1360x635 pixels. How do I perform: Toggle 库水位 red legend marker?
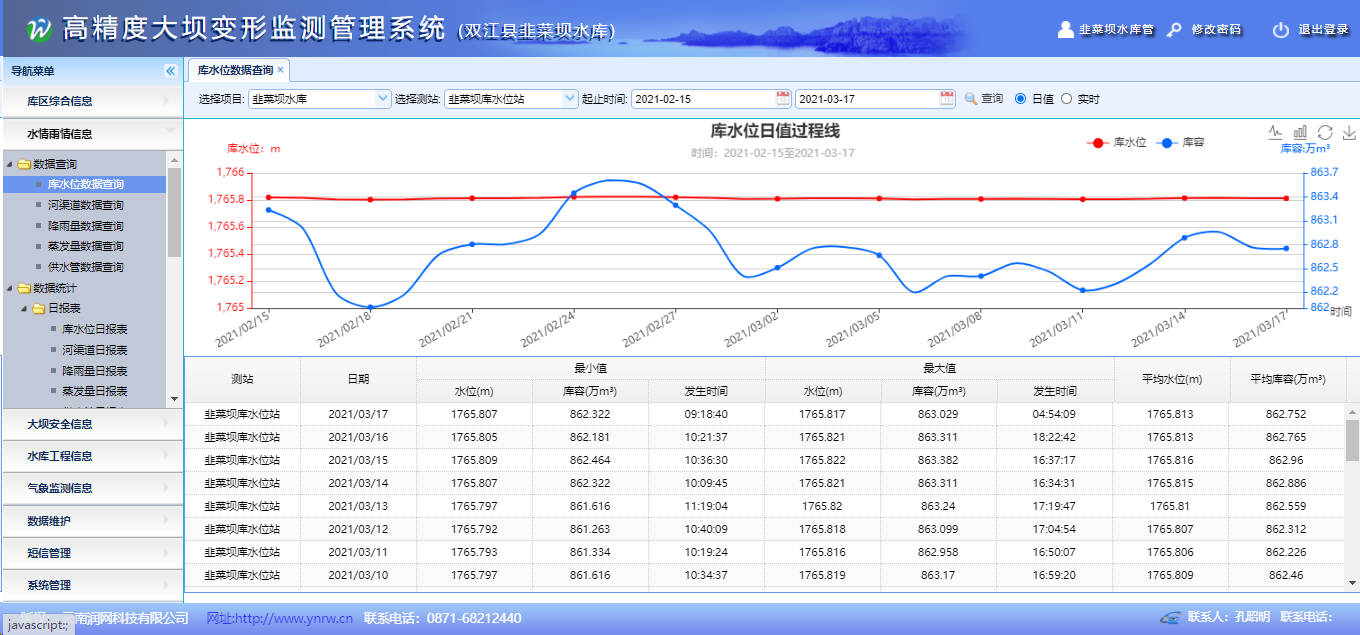1098,143
